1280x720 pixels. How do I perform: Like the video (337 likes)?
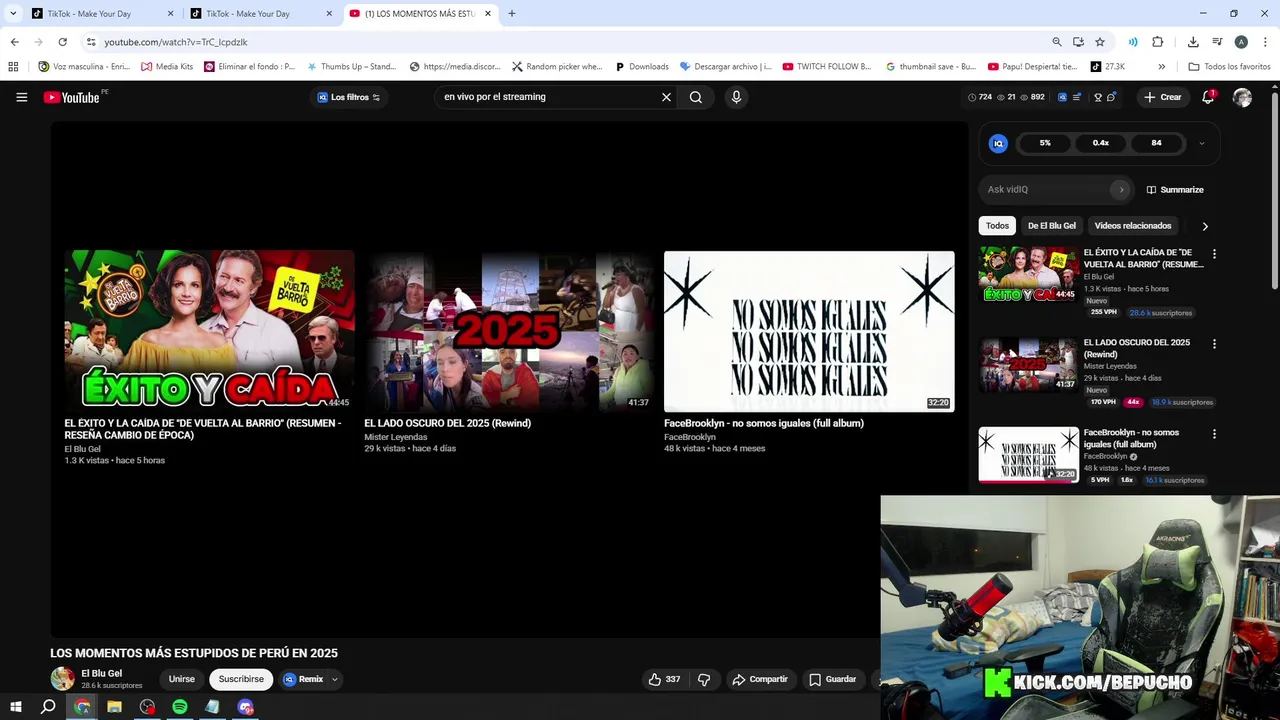click(665, 679)
